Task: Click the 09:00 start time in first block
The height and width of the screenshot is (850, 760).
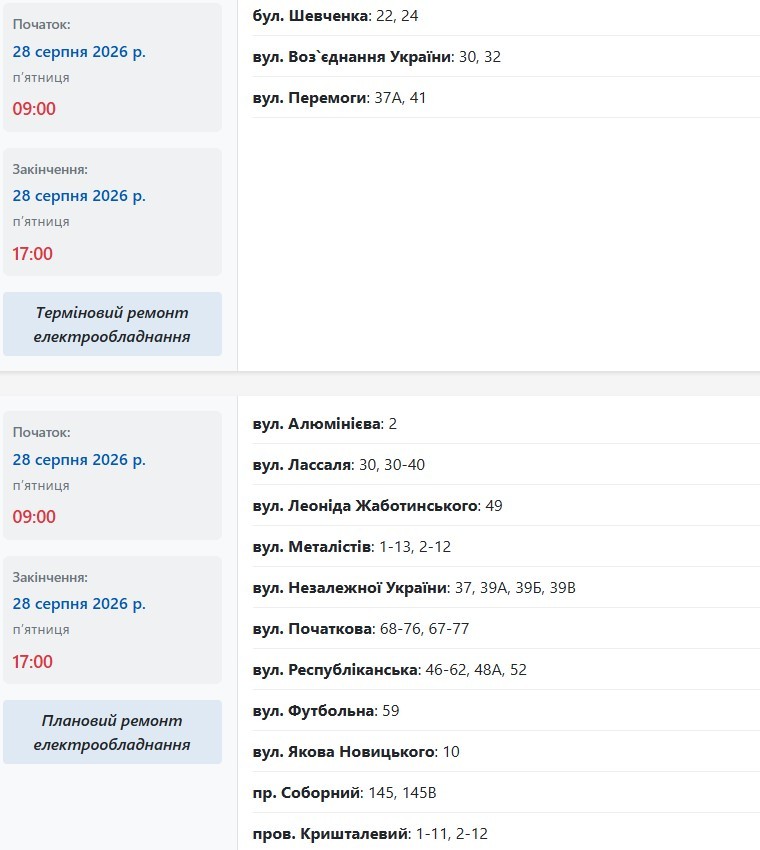Action: tap(34, 109)
